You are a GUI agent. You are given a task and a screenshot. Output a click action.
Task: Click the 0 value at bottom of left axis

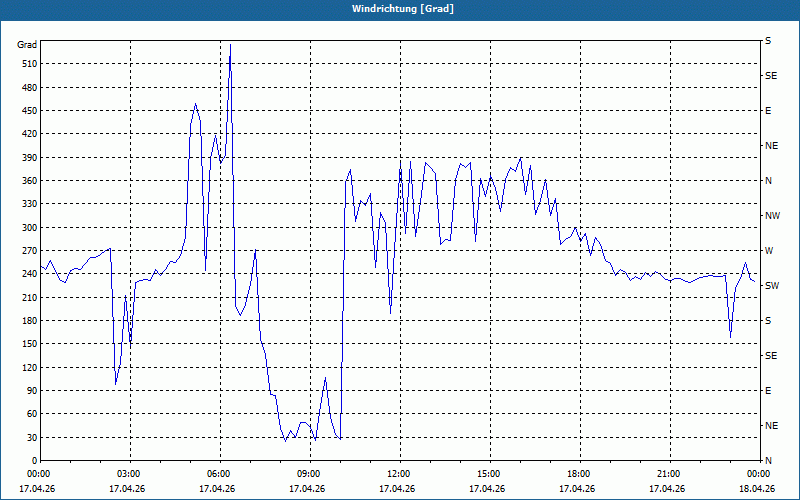tap(33, 461)
